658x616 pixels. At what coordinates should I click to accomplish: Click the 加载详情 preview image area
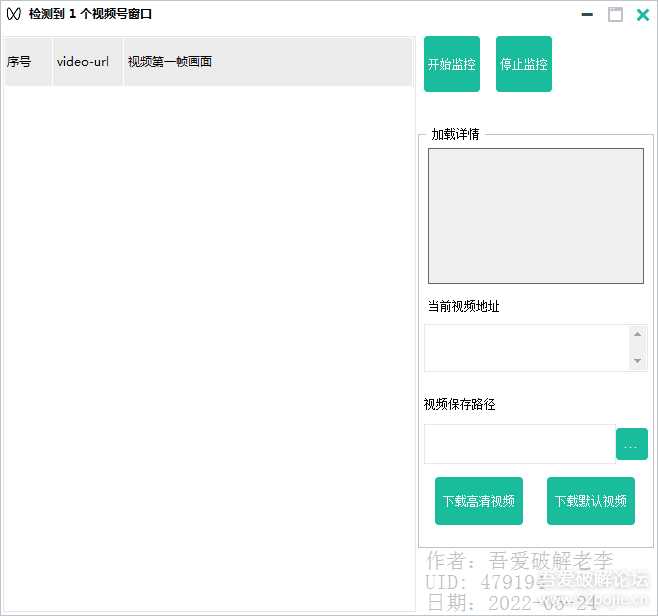tap(535, 216)
